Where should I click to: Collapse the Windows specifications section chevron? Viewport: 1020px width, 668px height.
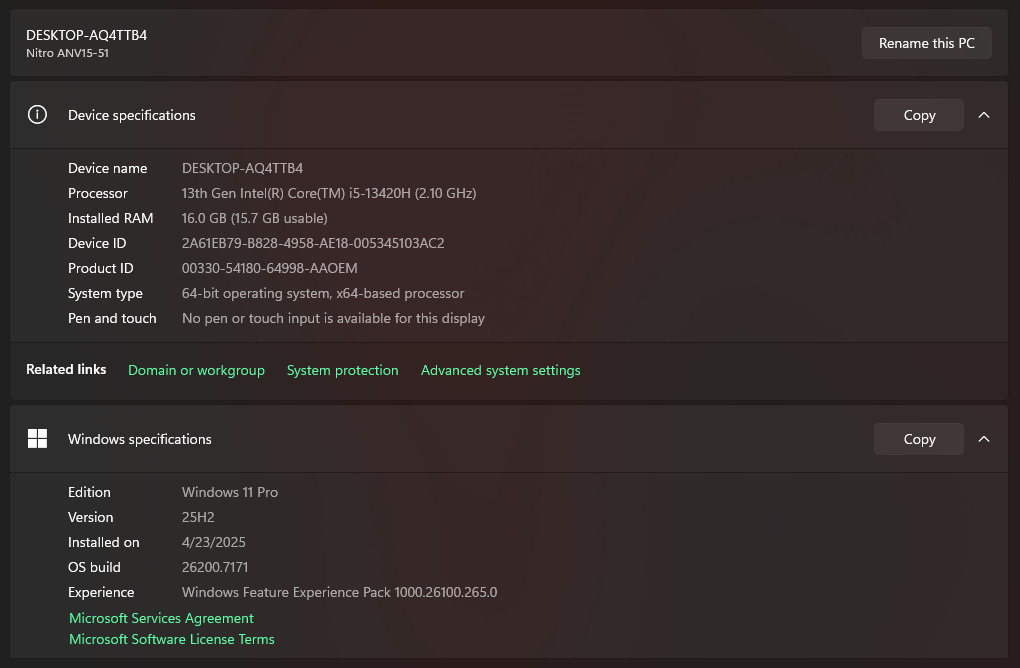pos(984,439)
